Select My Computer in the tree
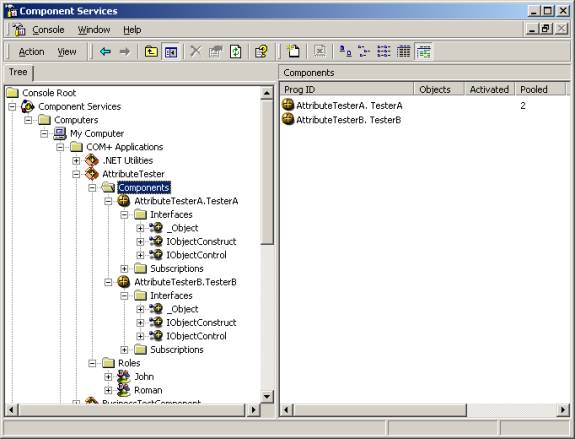This screenshot has height=439, width=575. pyautogui.click(x=97, y=133)
